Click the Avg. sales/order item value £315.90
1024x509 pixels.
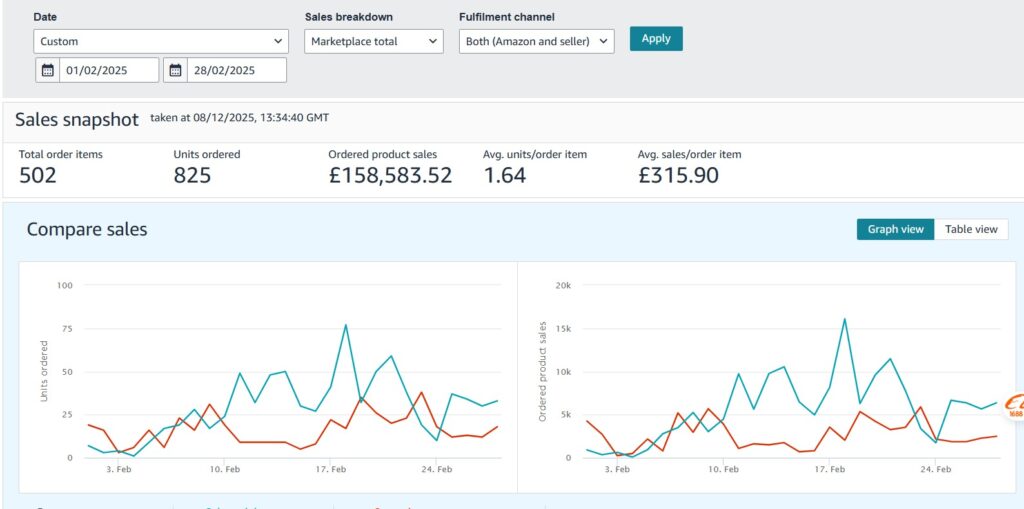point(678,176)
